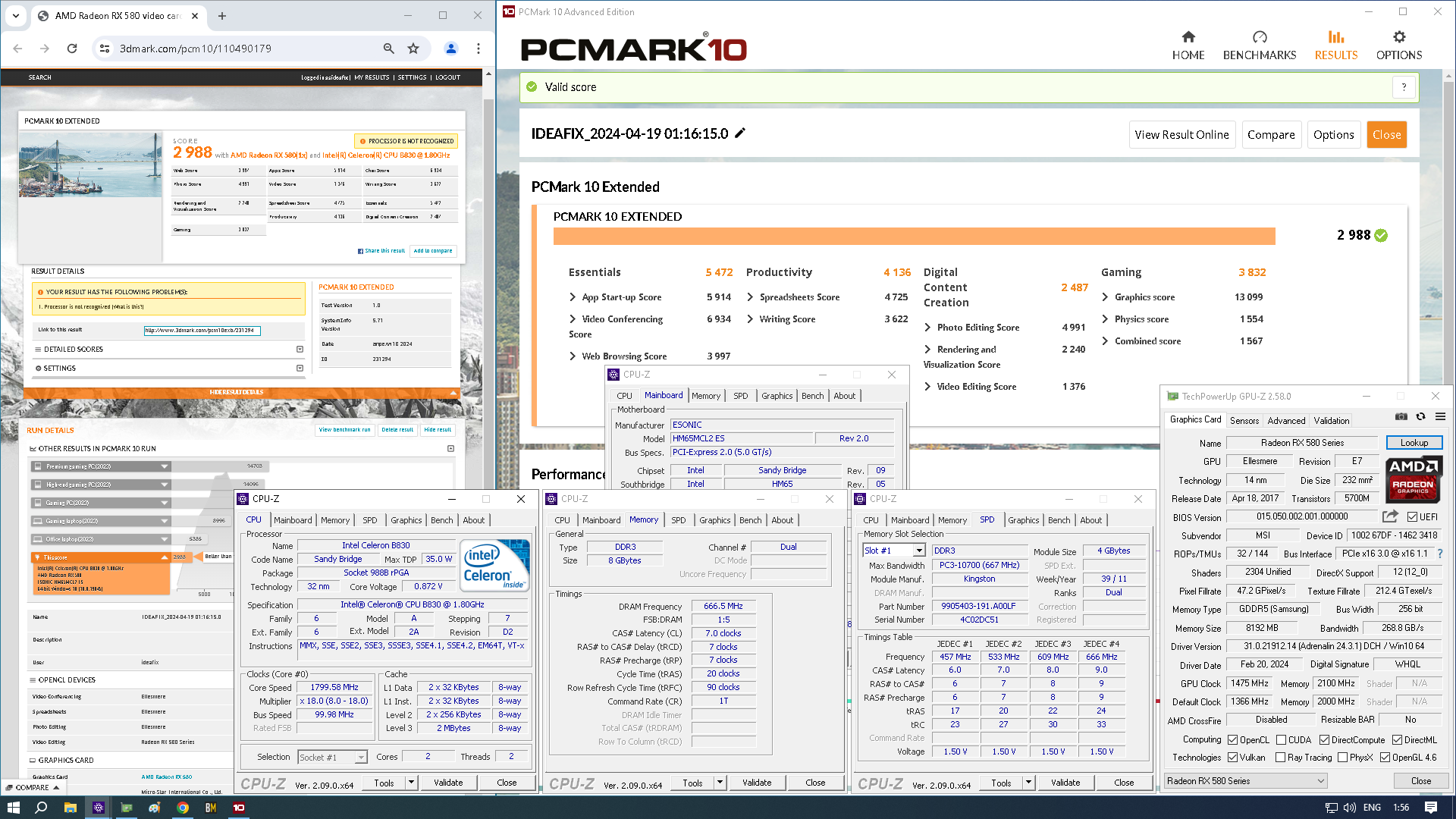This screenshot has height=819, width=1456.
Task: Click the Chrome address bar URL
Action: tap(196, 49)
